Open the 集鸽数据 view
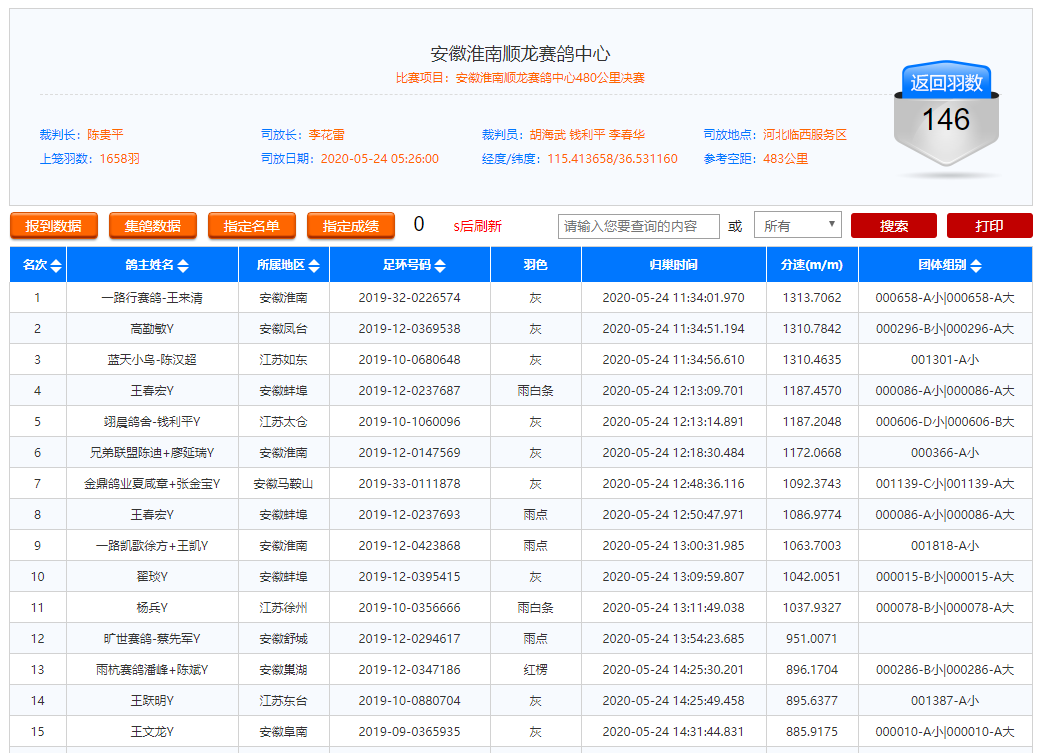 click(153, 226)
